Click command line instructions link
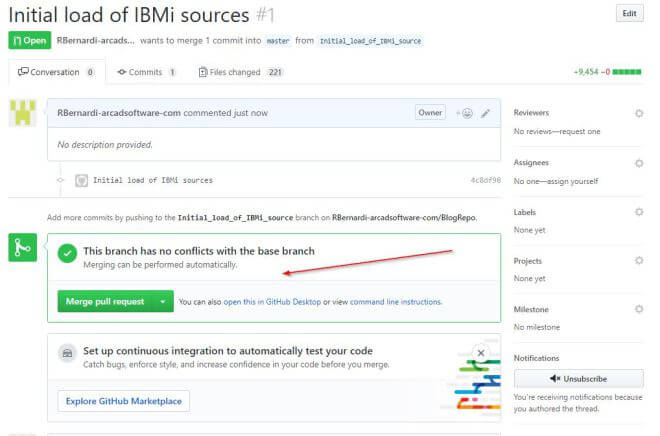 click(x=395, y=302)
